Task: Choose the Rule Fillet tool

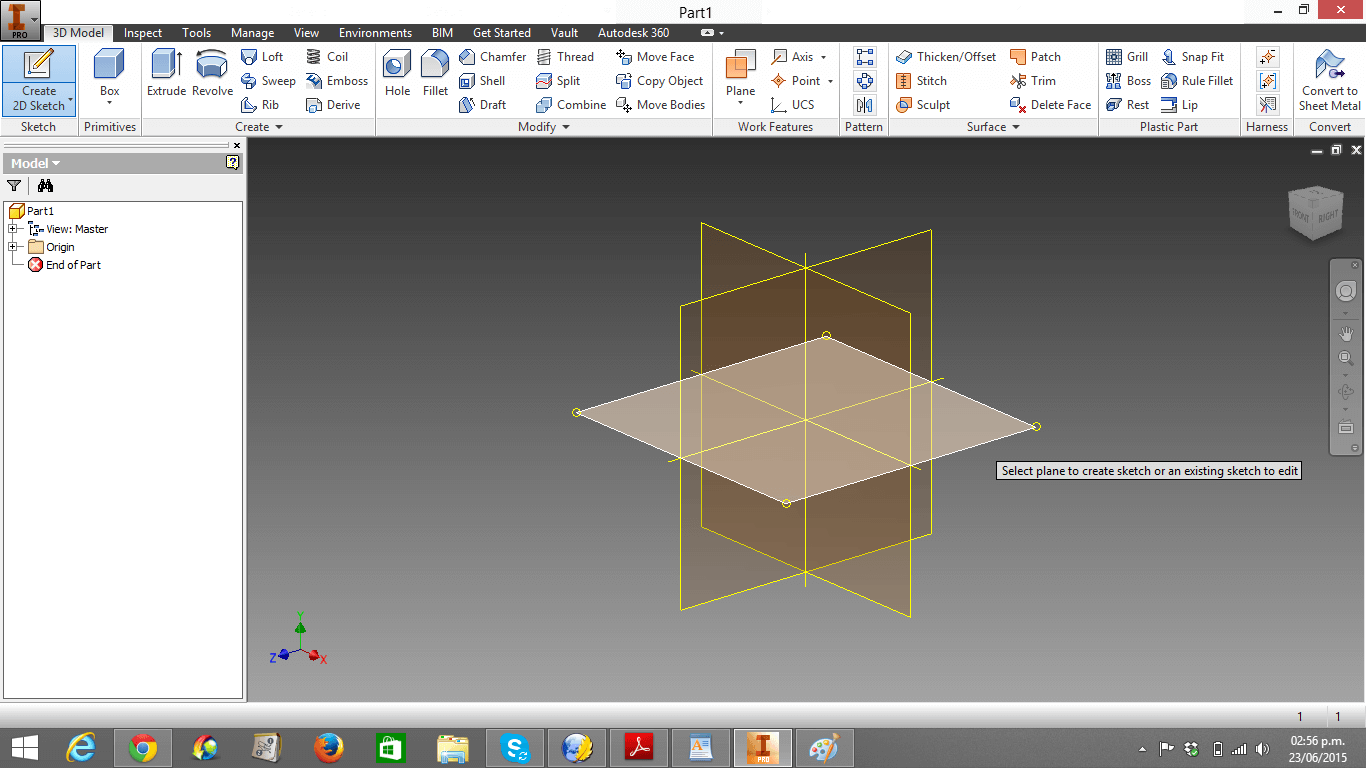Action: point(1197,81)
